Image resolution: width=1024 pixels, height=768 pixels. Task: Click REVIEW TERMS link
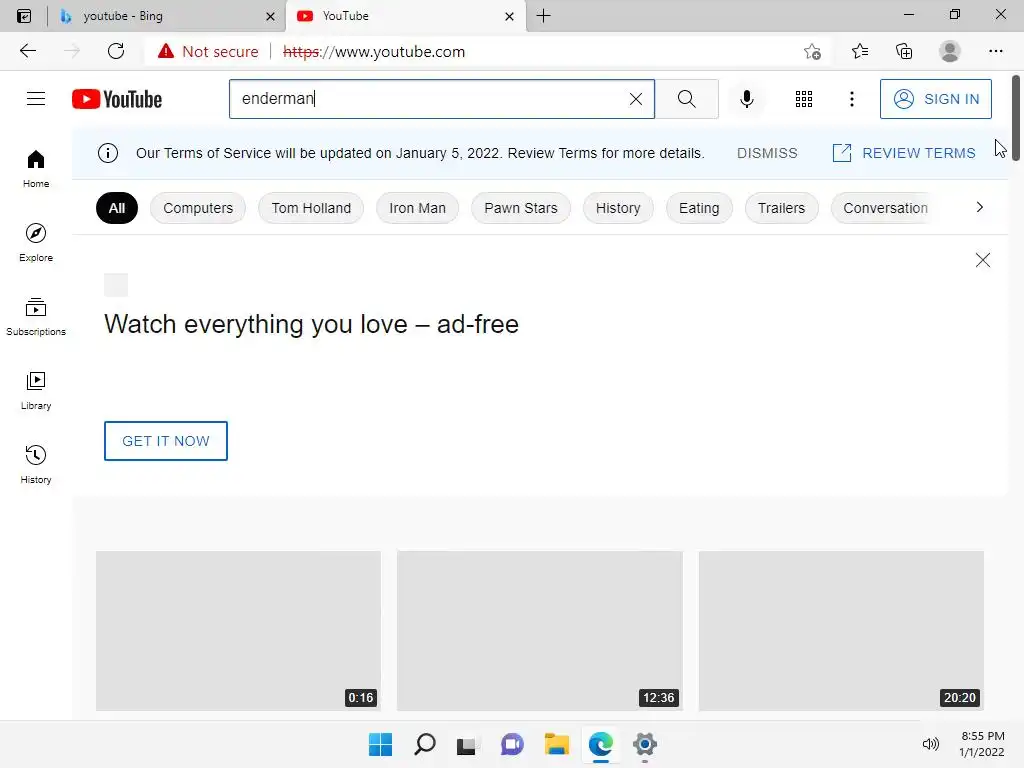[904, 153]
